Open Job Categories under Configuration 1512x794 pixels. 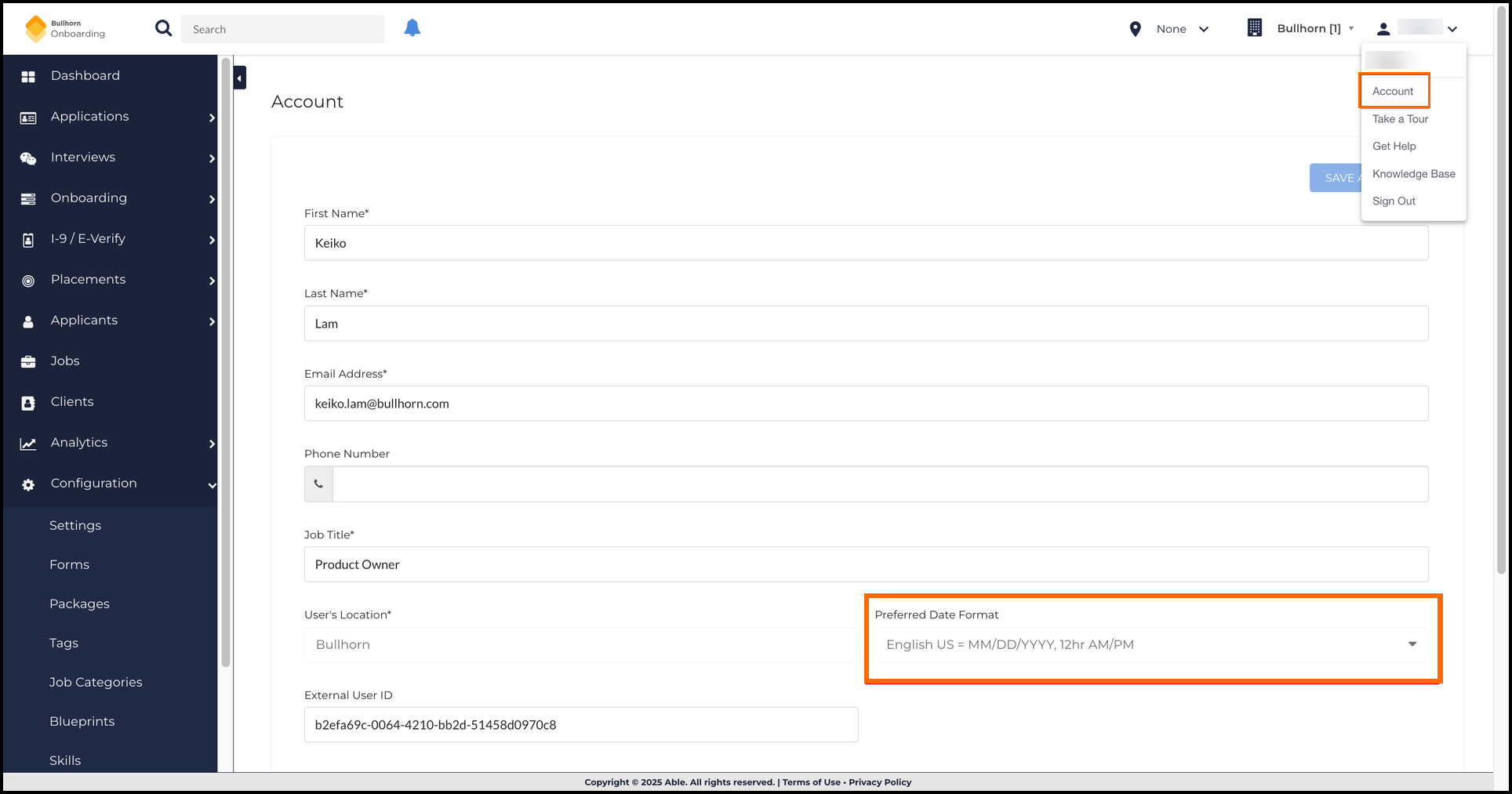click(x=96, y=683)
